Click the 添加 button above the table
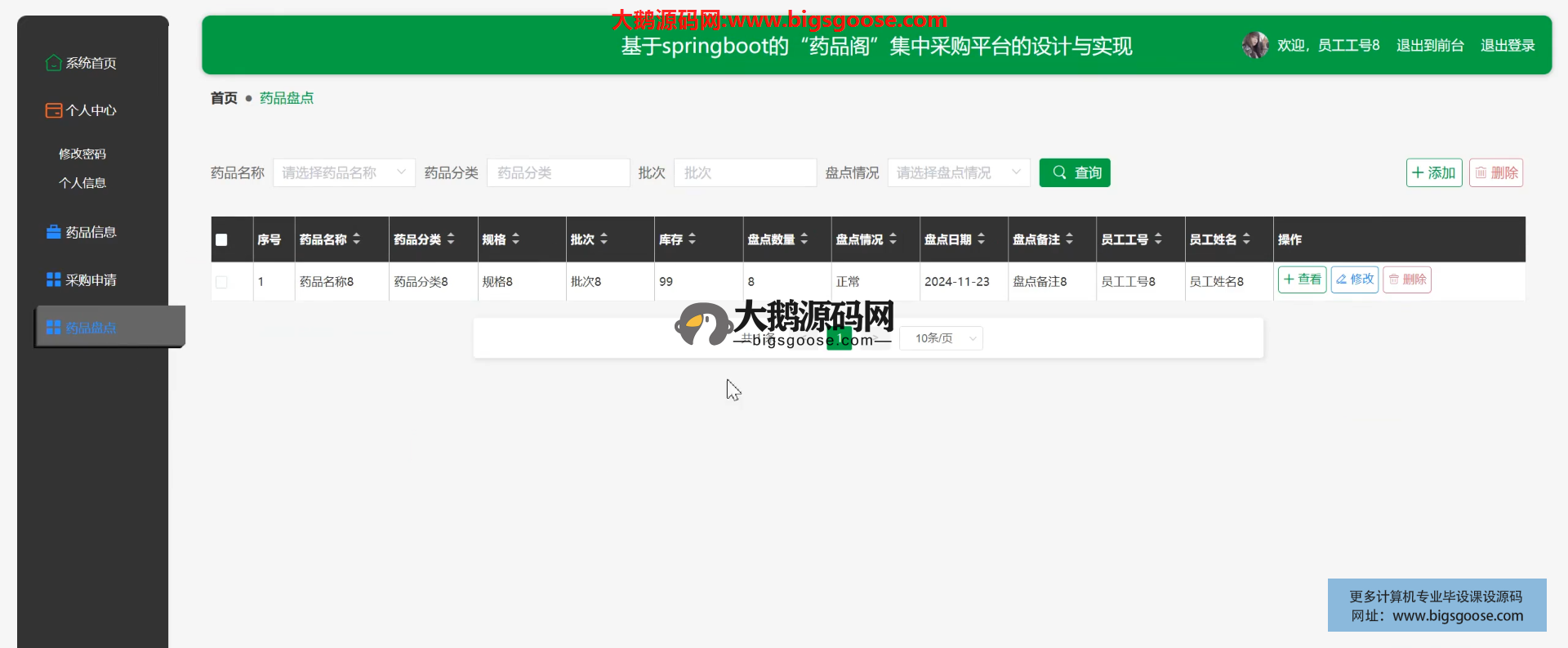 [1433, 172]
